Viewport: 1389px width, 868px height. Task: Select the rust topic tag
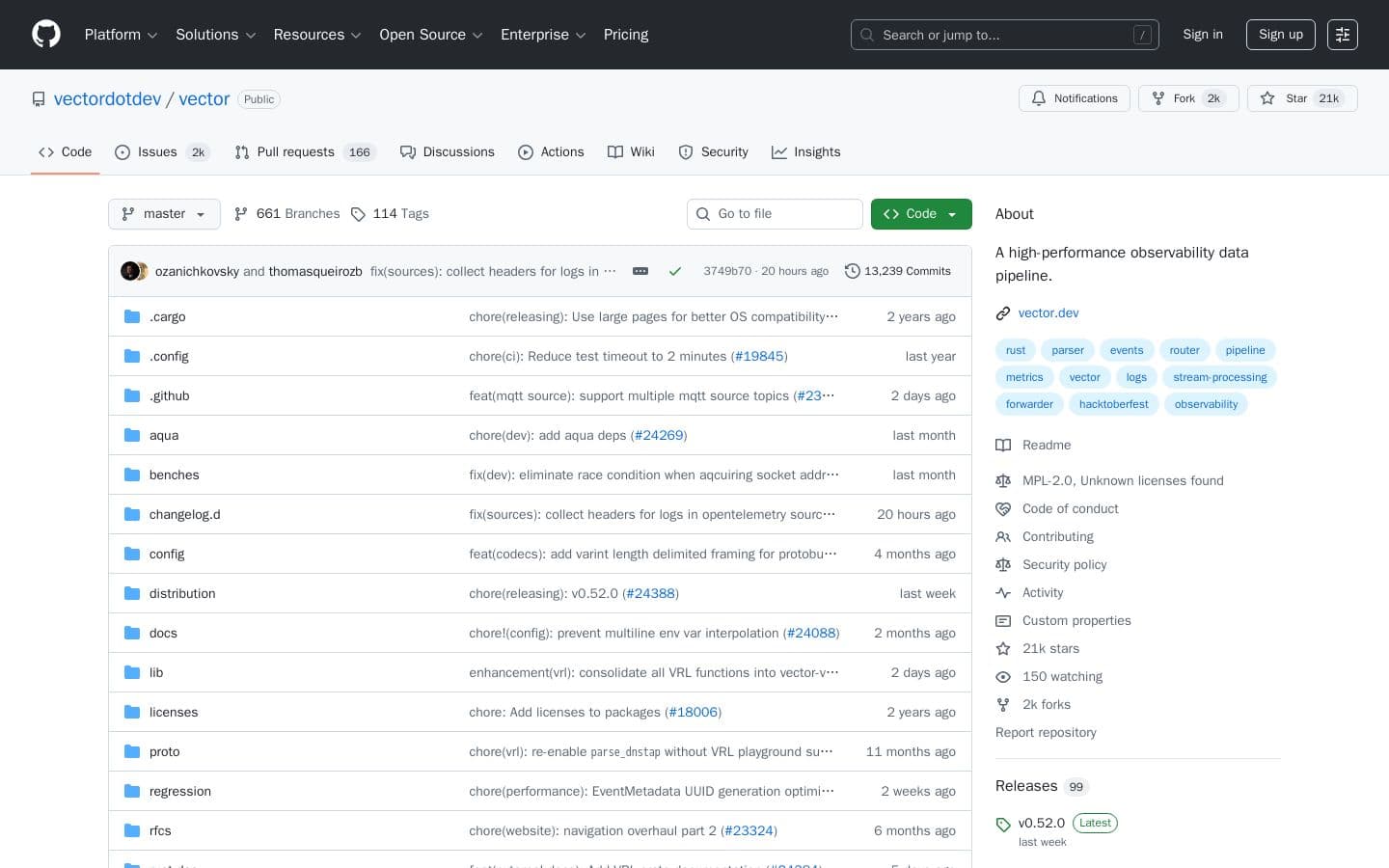coord(1015,350)
